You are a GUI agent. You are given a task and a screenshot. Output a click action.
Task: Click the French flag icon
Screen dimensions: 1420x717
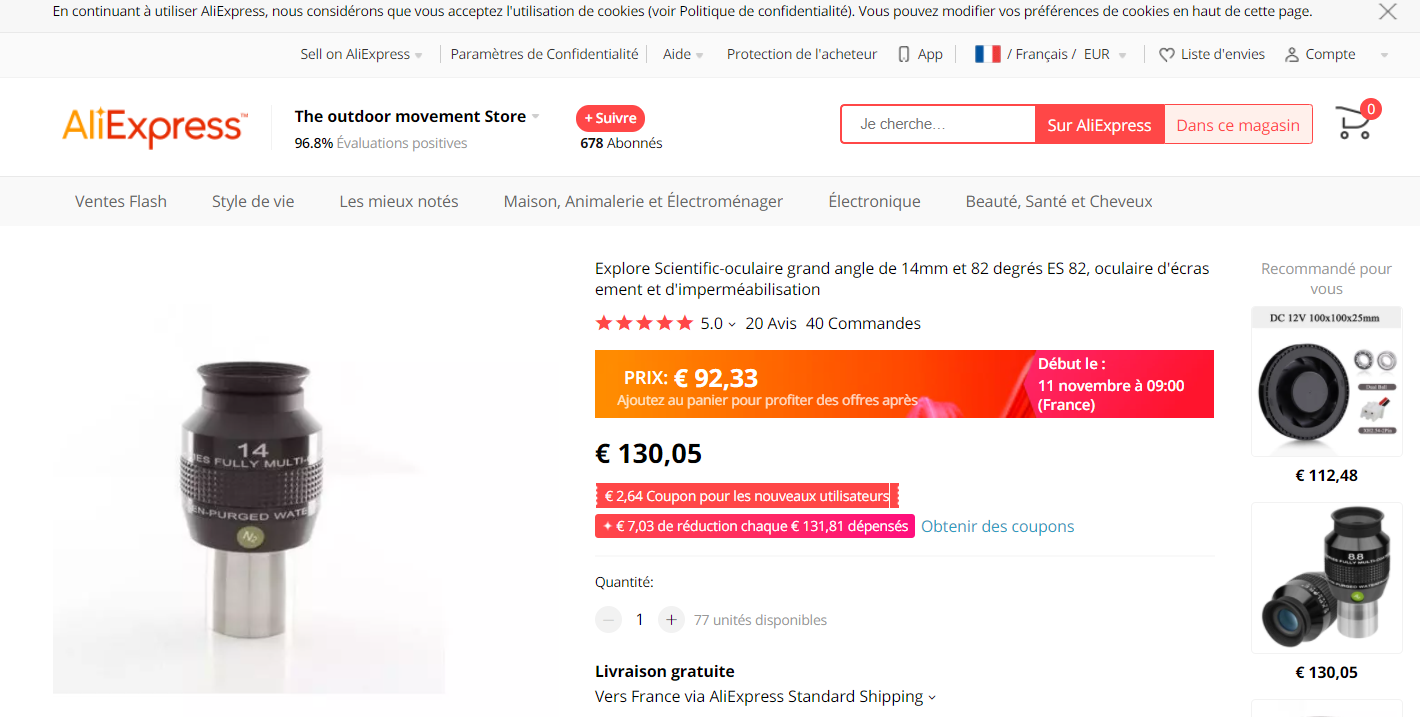coord(987,54)
